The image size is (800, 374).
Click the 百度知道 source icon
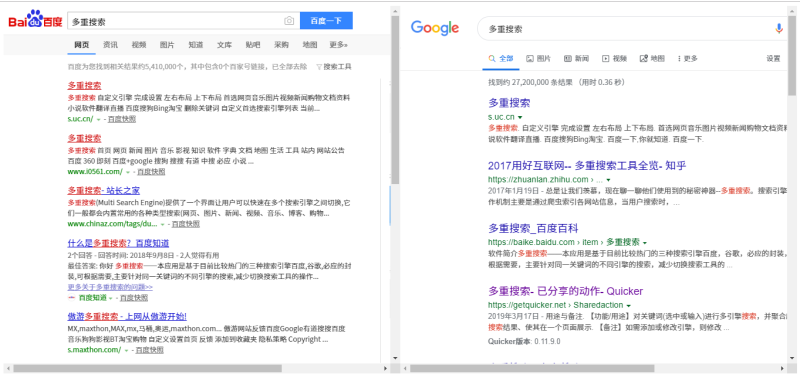(71, 297)
